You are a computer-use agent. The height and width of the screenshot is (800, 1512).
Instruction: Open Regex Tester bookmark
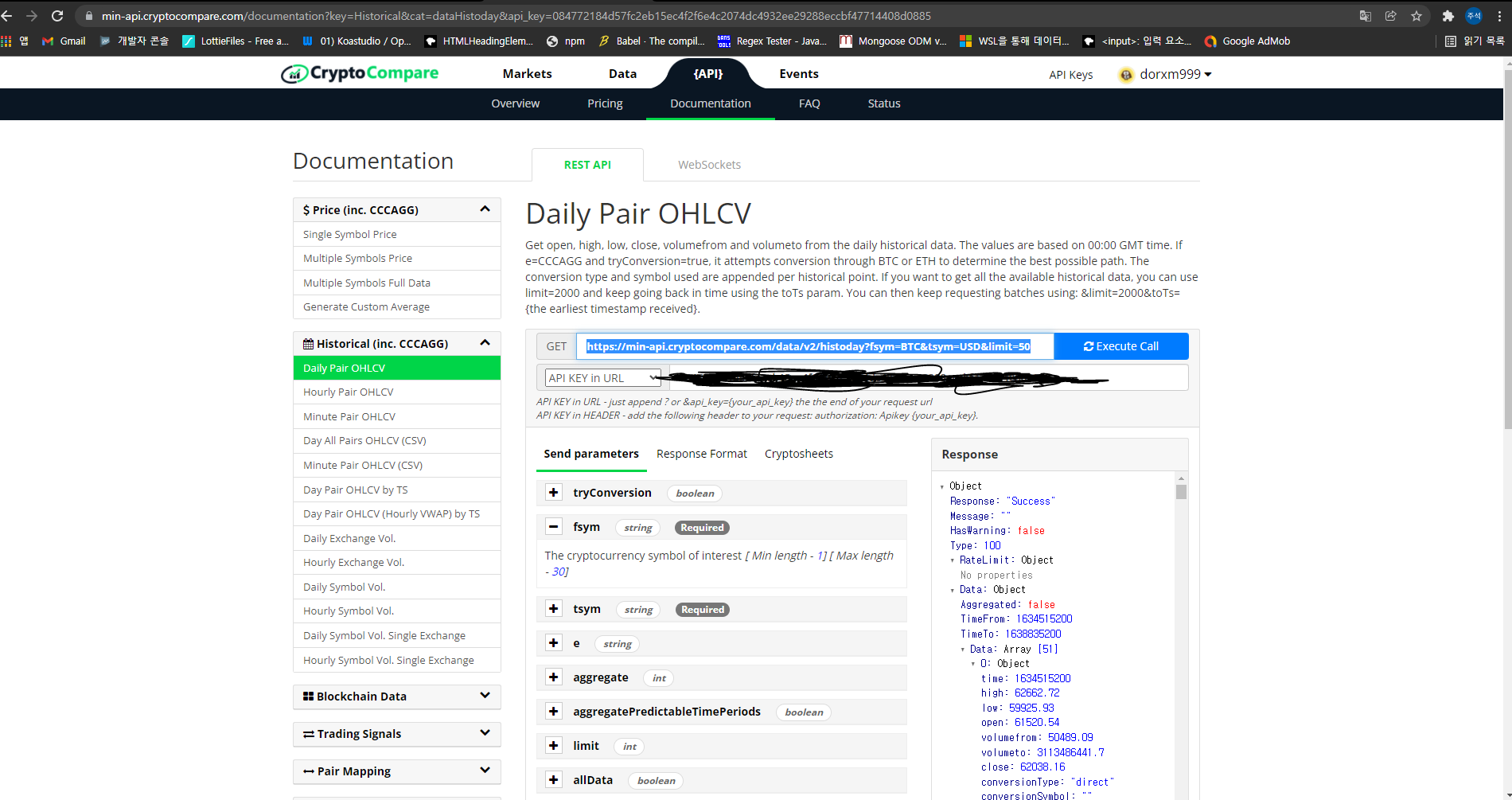coord(772,41)
